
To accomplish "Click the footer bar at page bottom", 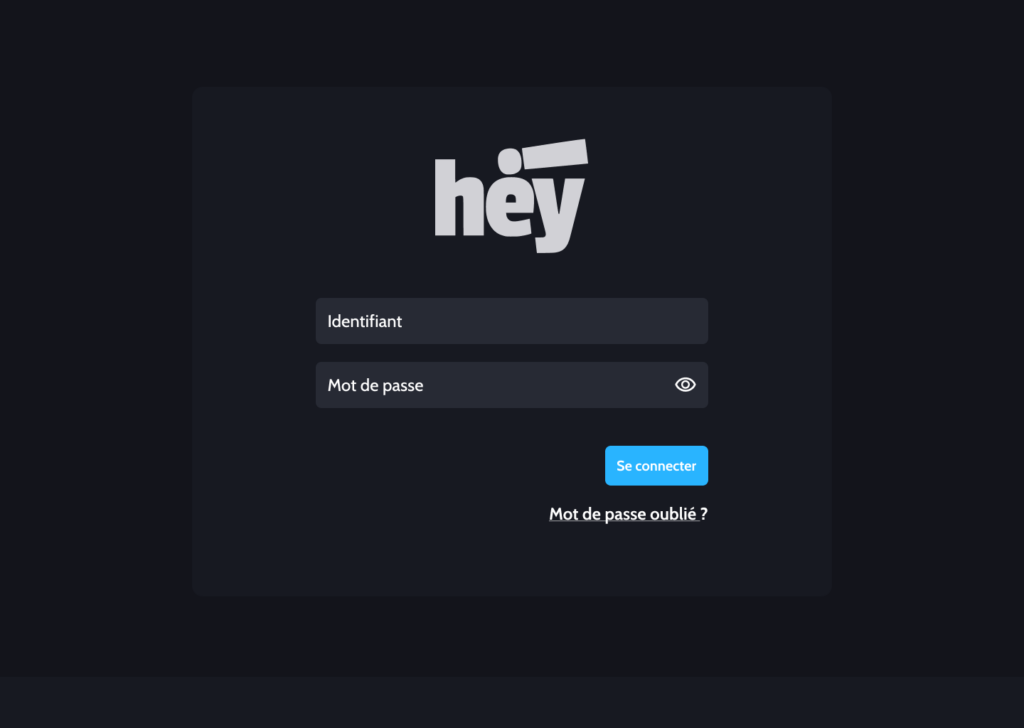I will pos(512,702).
